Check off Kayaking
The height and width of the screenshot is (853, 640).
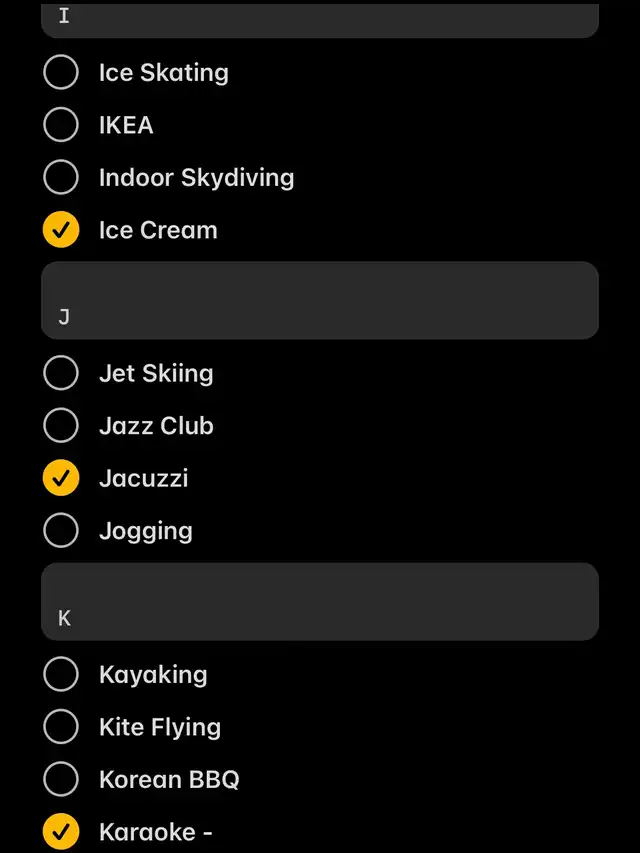[x=61, y=674]
